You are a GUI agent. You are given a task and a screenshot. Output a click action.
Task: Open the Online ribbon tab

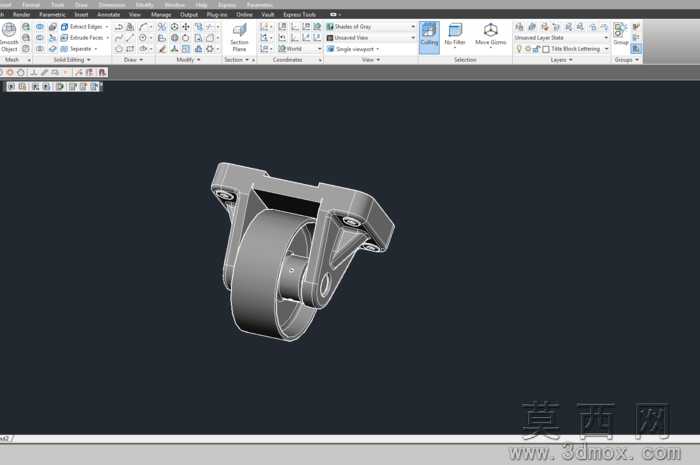coord(244,15)
